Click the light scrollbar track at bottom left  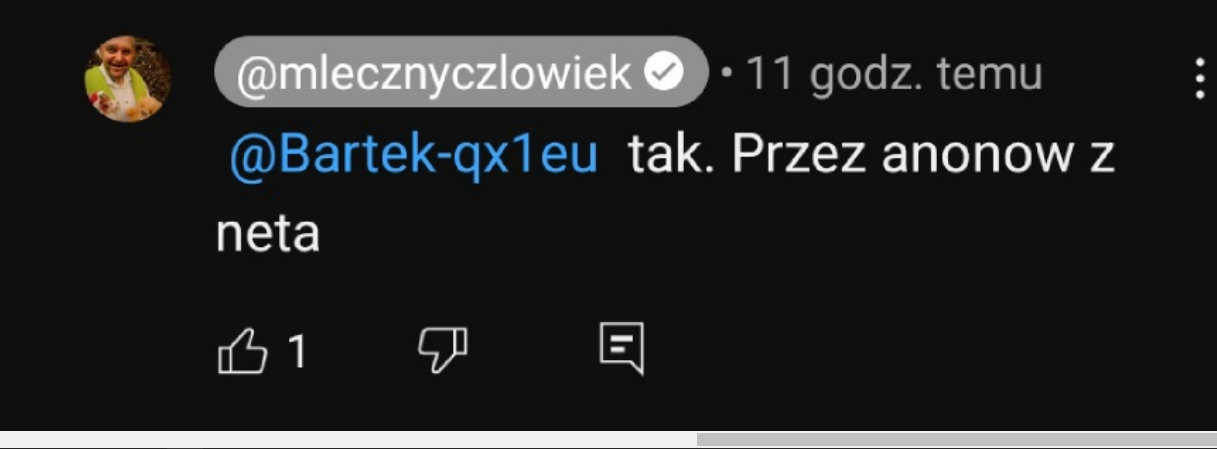pos(348,439)
